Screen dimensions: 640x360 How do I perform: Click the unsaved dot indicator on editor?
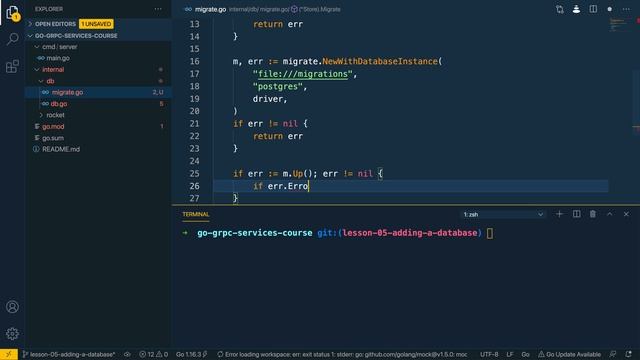[609, 9]
